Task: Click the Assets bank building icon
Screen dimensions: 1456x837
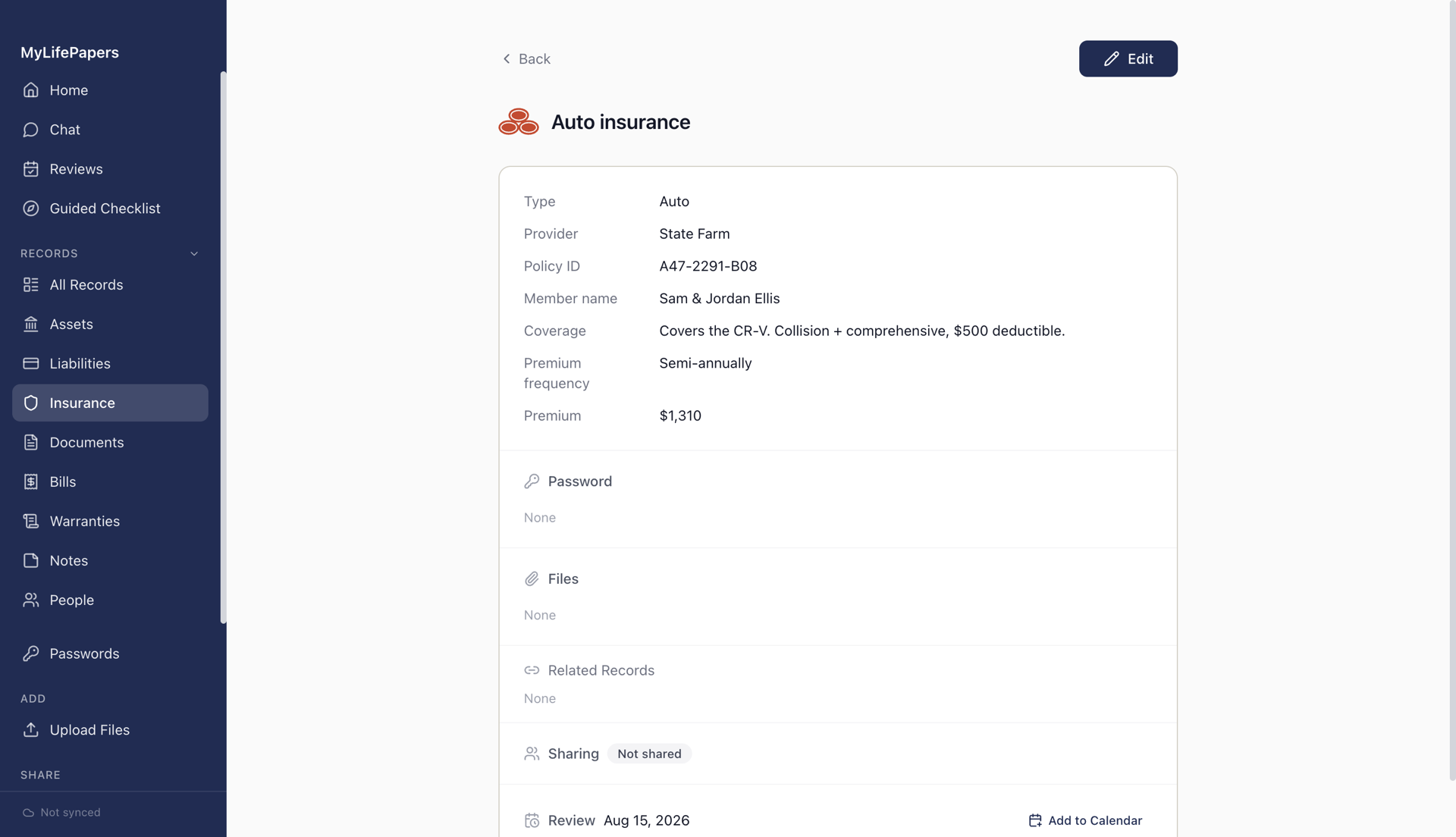Action: click(x=30, y=324)
